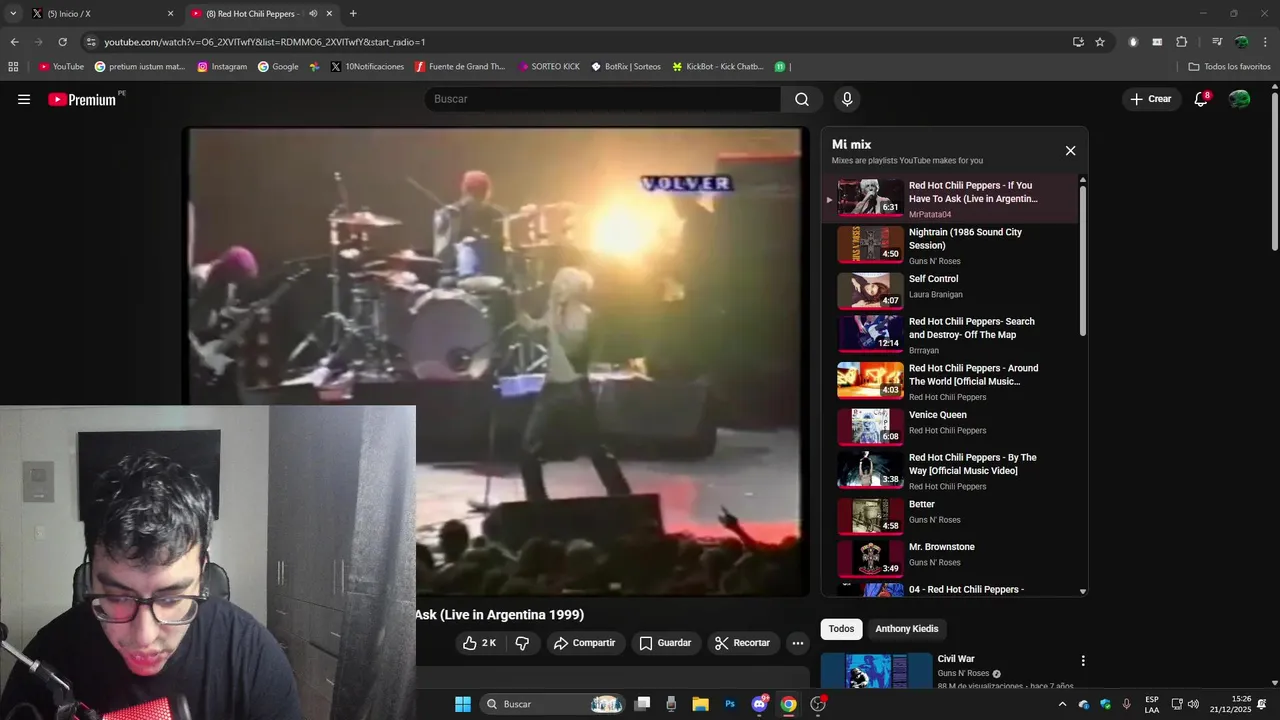Play Search and Destroy - Off The Map
The height and width of the screenshot is (720, 1280).
pyautogui.click(x=950, y=334)
